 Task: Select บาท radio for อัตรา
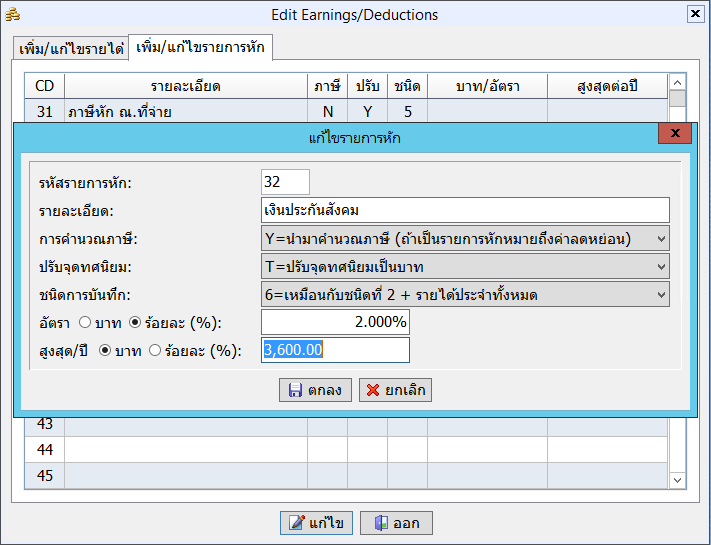click(84, 322)
